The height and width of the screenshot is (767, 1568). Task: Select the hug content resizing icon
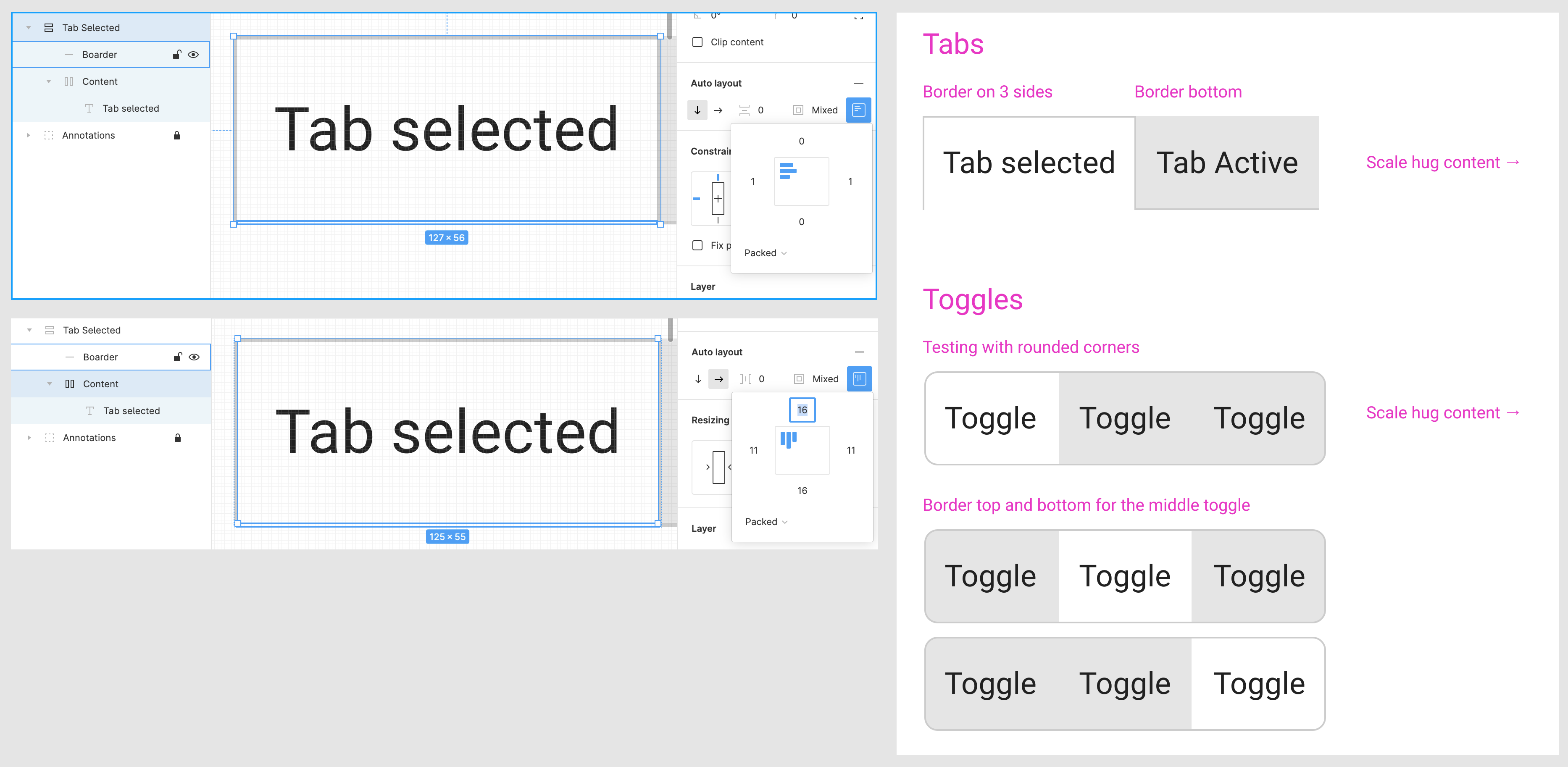719,467
